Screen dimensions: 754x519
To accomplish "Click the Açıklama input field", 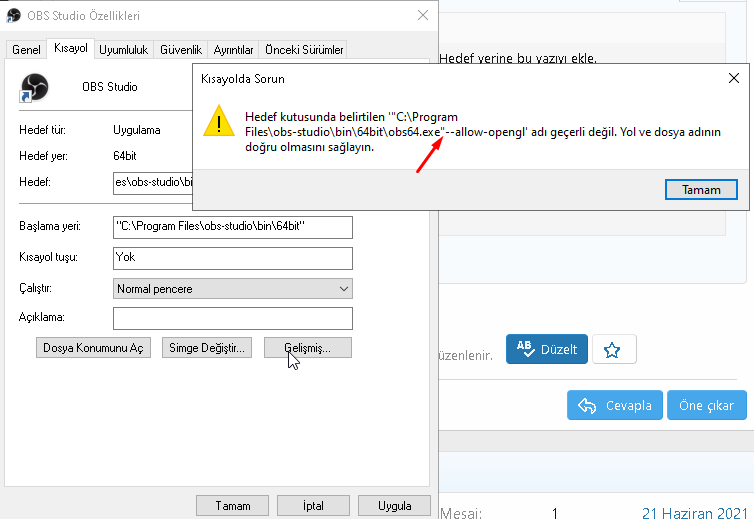I will [x=233, y=318].
